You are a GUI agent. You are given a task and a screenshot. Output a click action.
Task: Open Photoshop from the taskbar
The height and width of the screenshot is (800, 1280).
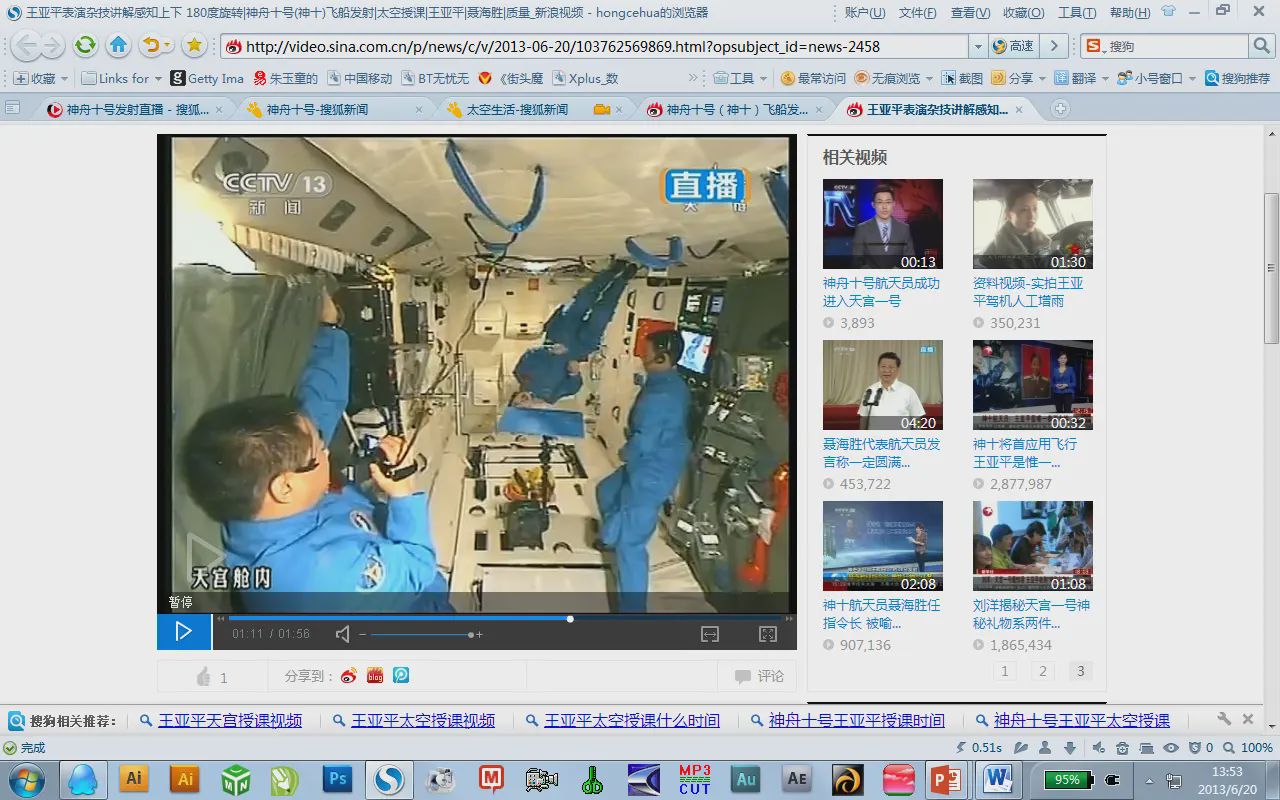[x=337, y=779]
